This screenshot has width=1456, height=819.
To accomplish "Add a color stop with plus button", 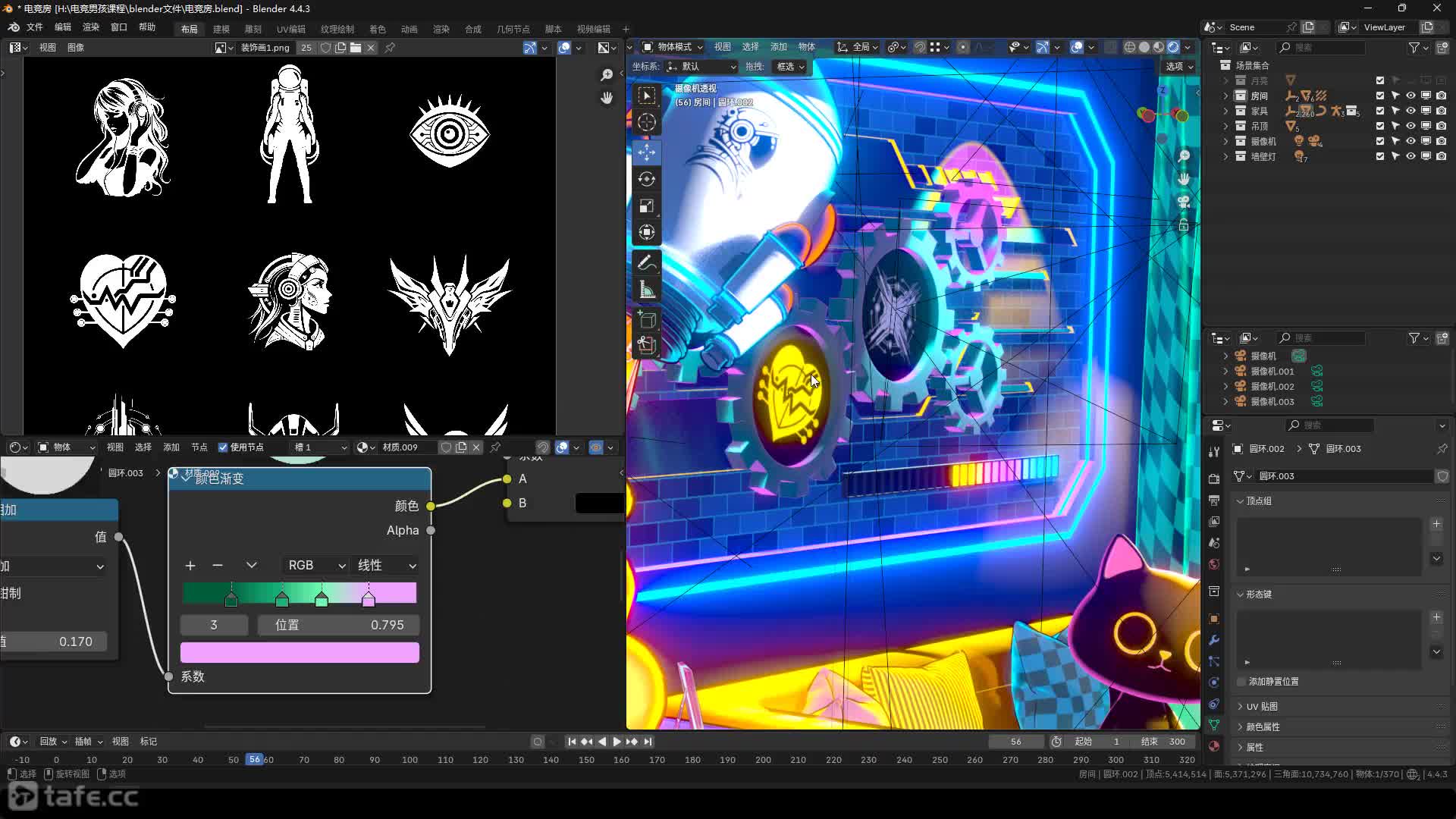I will click(x=190, y=565).
